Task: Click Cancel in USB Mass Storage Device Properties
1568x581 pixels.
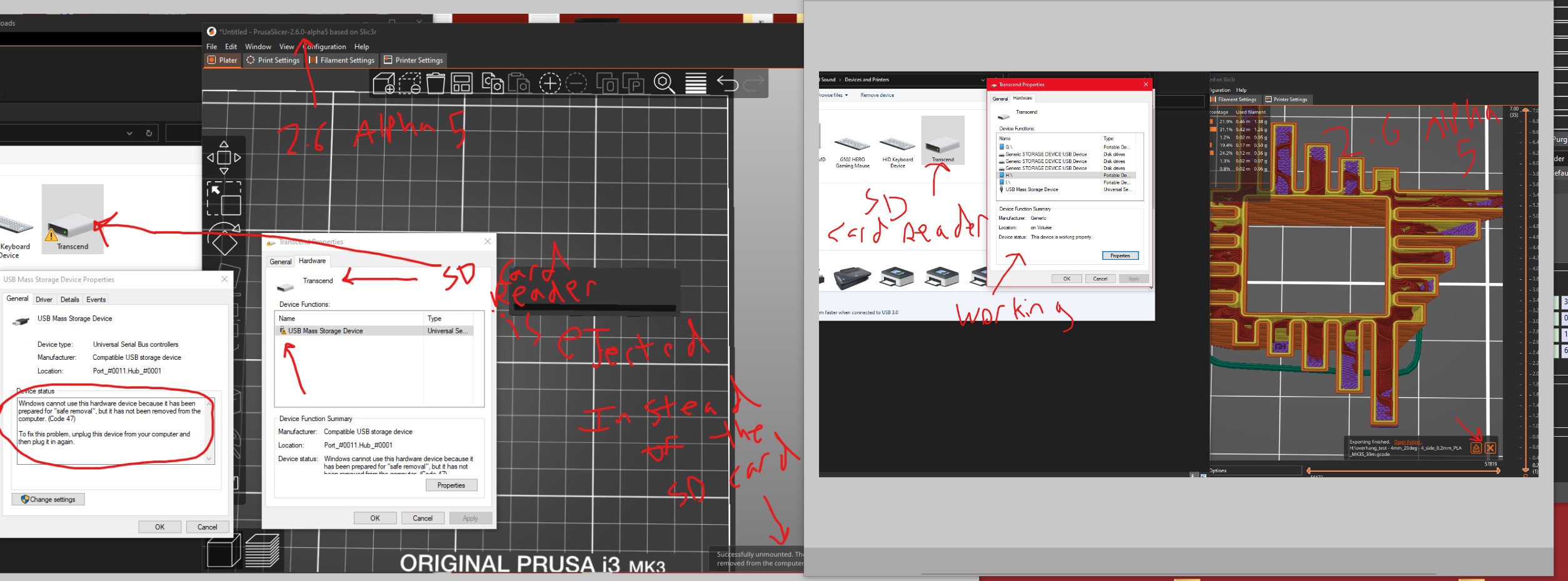Action: (208, 527)
